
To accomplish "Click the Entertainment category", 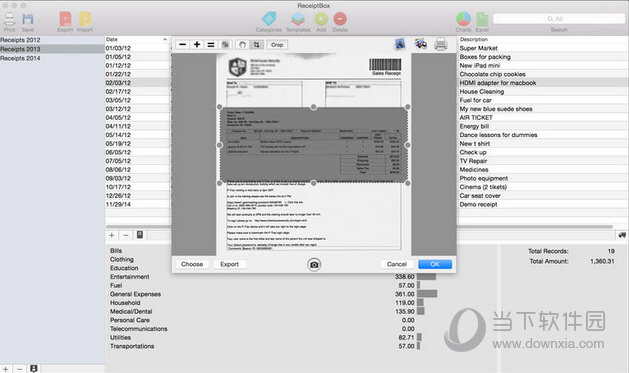I will click(130, 277).
